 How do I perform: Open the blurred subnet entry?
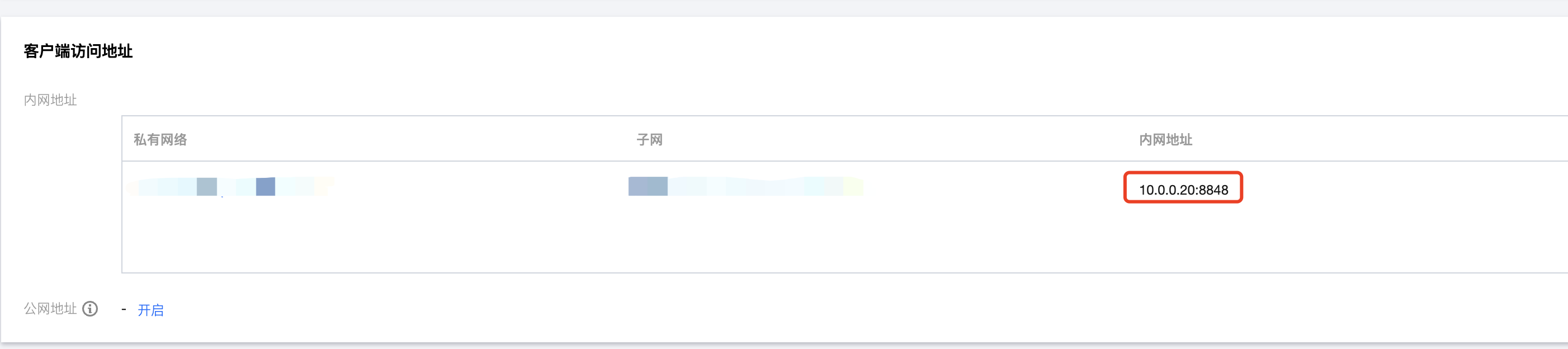click(x=745, y=186)
